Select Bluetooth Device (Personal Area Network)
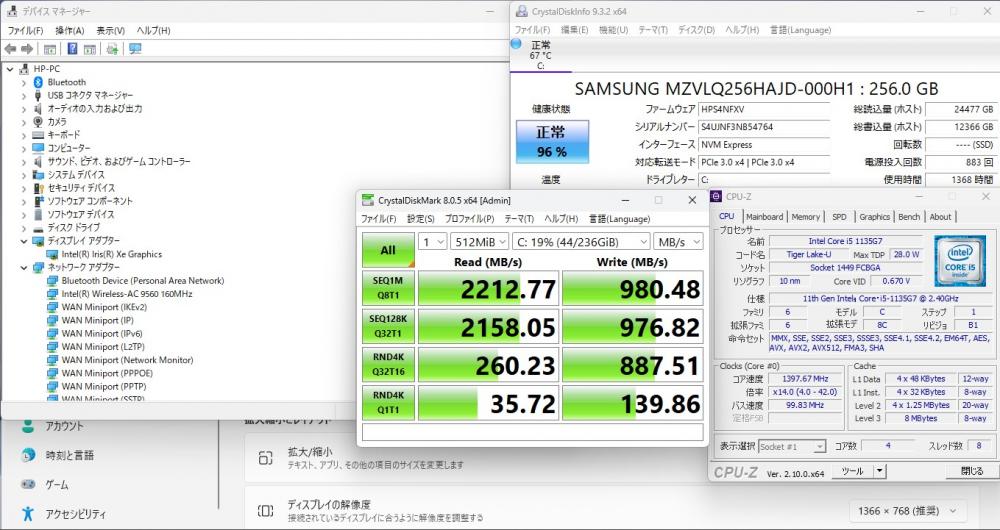Viewport: 1000px width, 530px height. [143, 281]
